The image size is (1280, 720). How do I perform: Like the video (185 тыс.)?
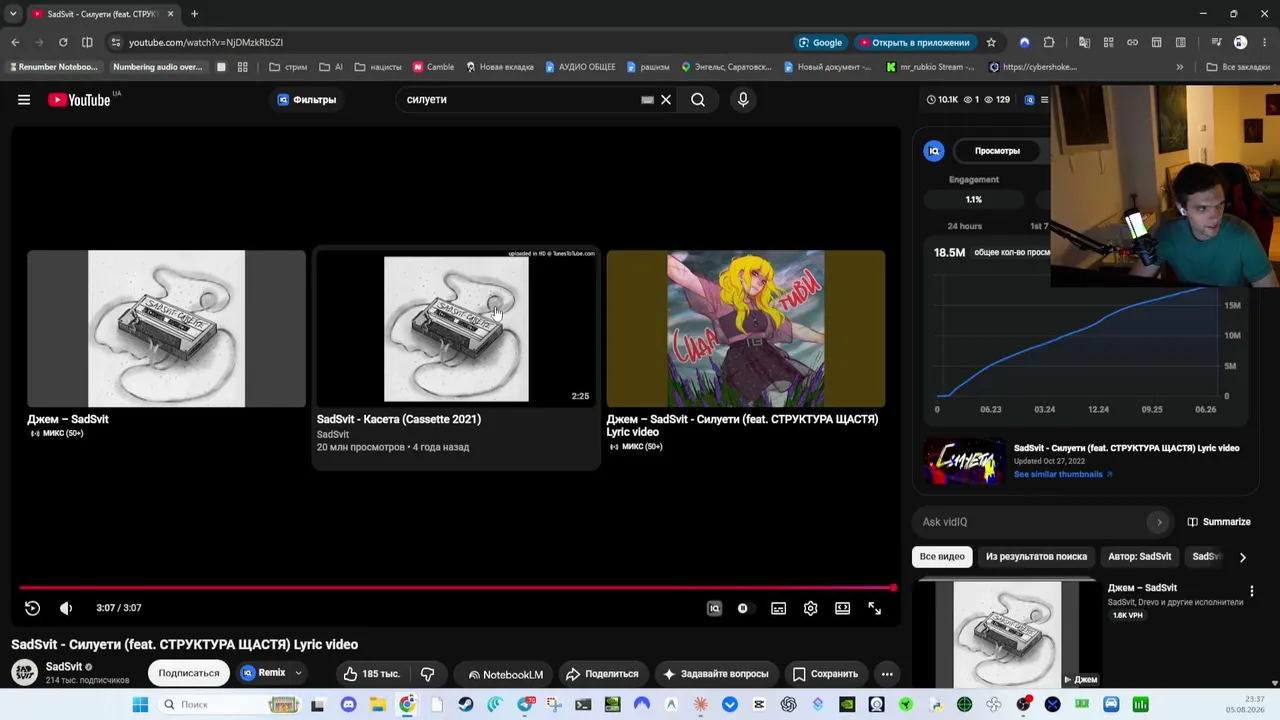371,674
